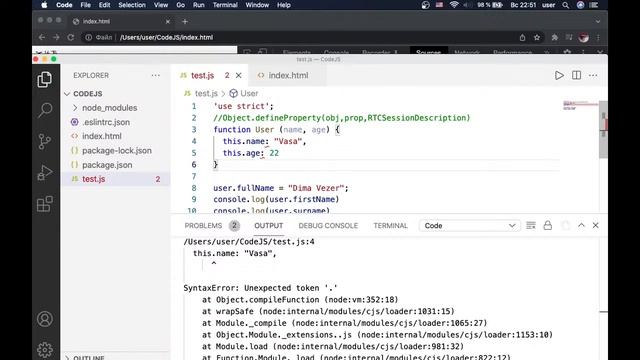
Task: Open the Sources tab in DevTools
Action: pyautogui.click(x=428, y=52)
